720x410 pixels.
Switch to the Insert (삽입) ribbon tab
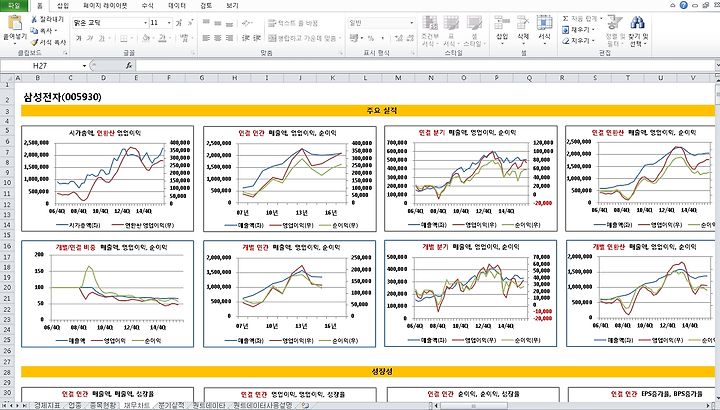pos(63,6)
